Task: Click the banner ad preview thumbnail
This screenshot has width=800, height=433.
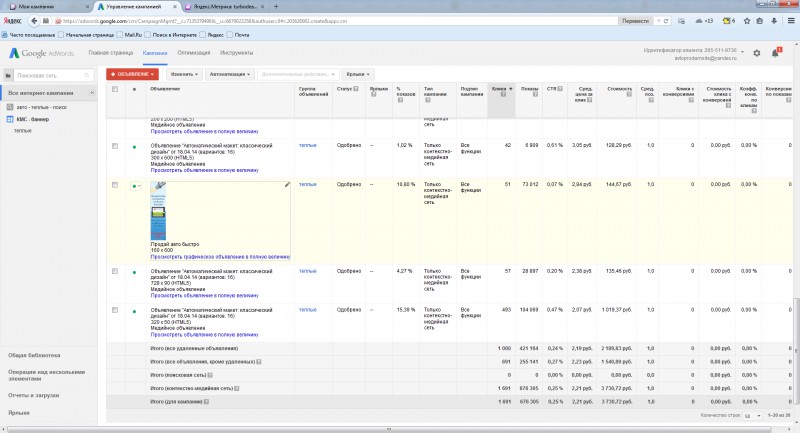Action: click(x=160, y=210)
